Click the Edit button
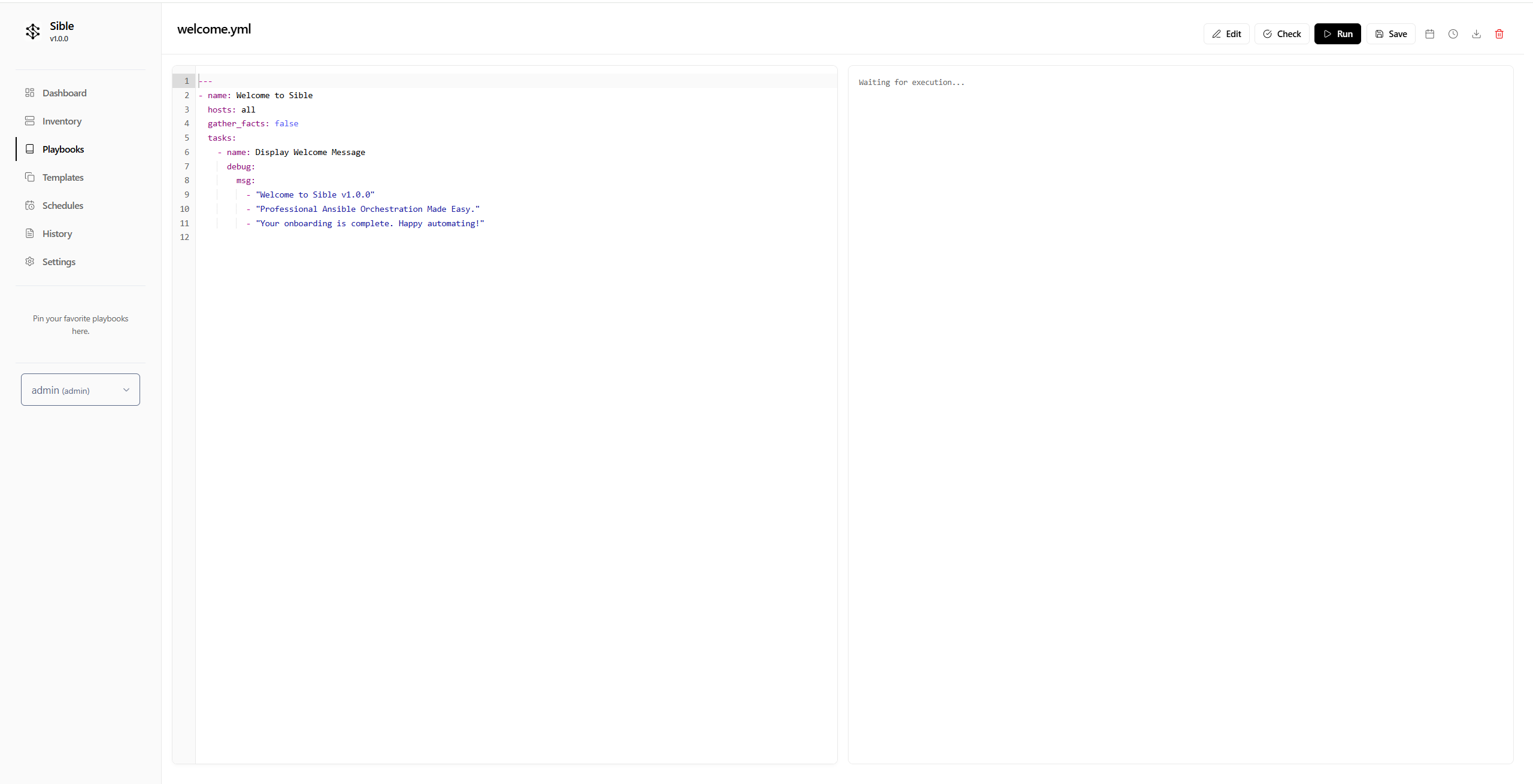 click(x=1226, y=34)
